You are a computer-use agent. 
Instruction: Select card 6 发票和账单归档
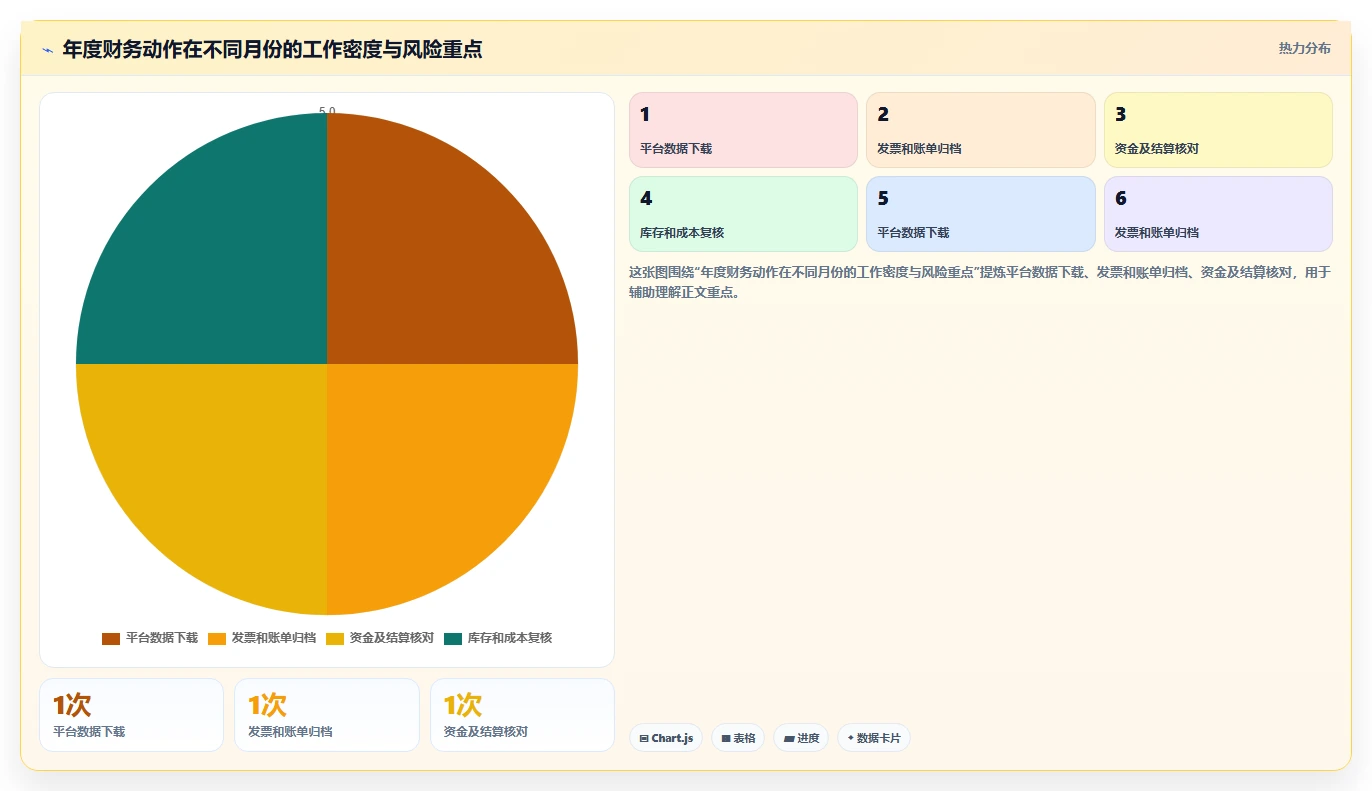click(x=1218, y=214)
